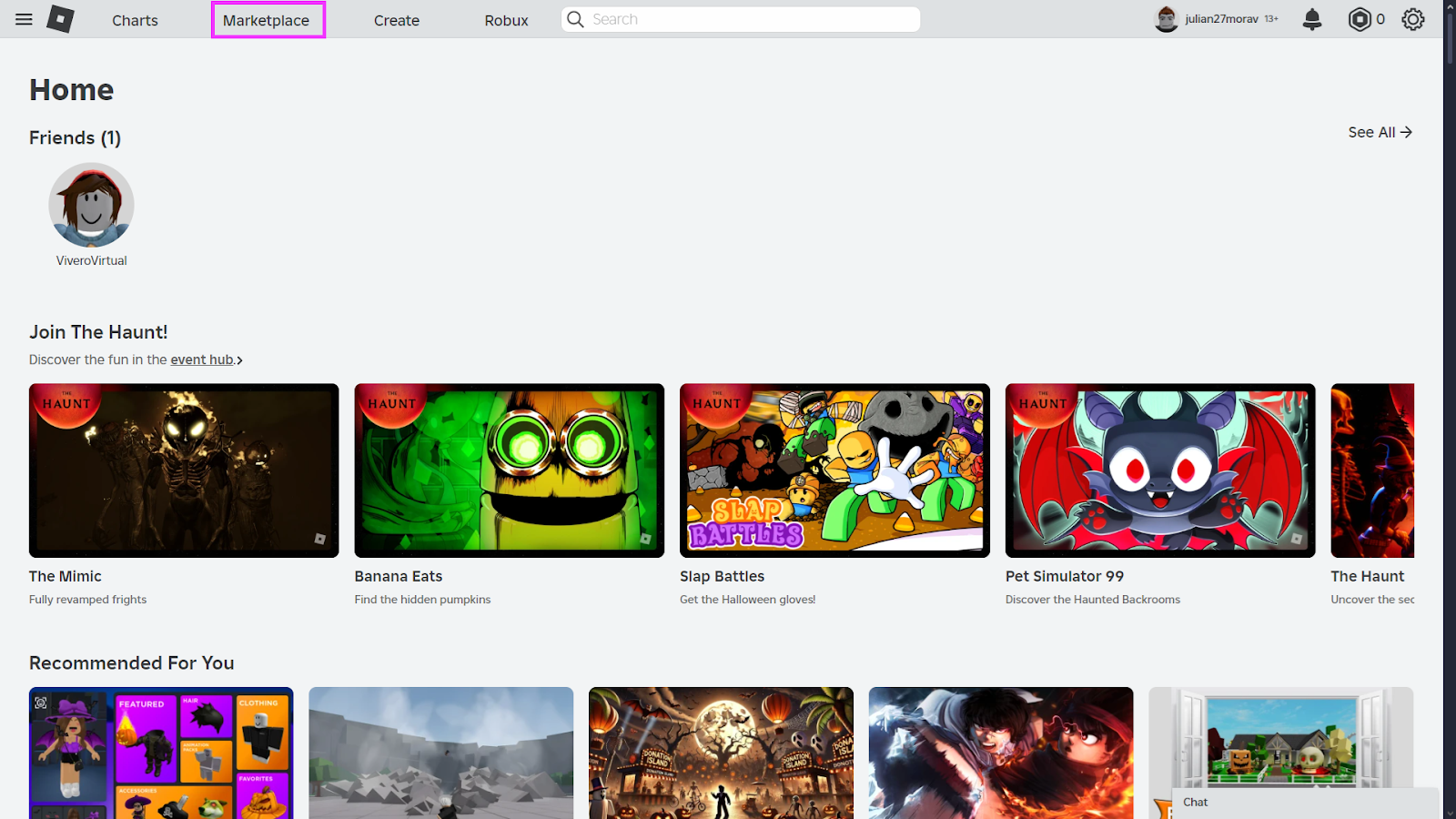
Task: Click The Mimic title text
Action: [x=66, y=576]
